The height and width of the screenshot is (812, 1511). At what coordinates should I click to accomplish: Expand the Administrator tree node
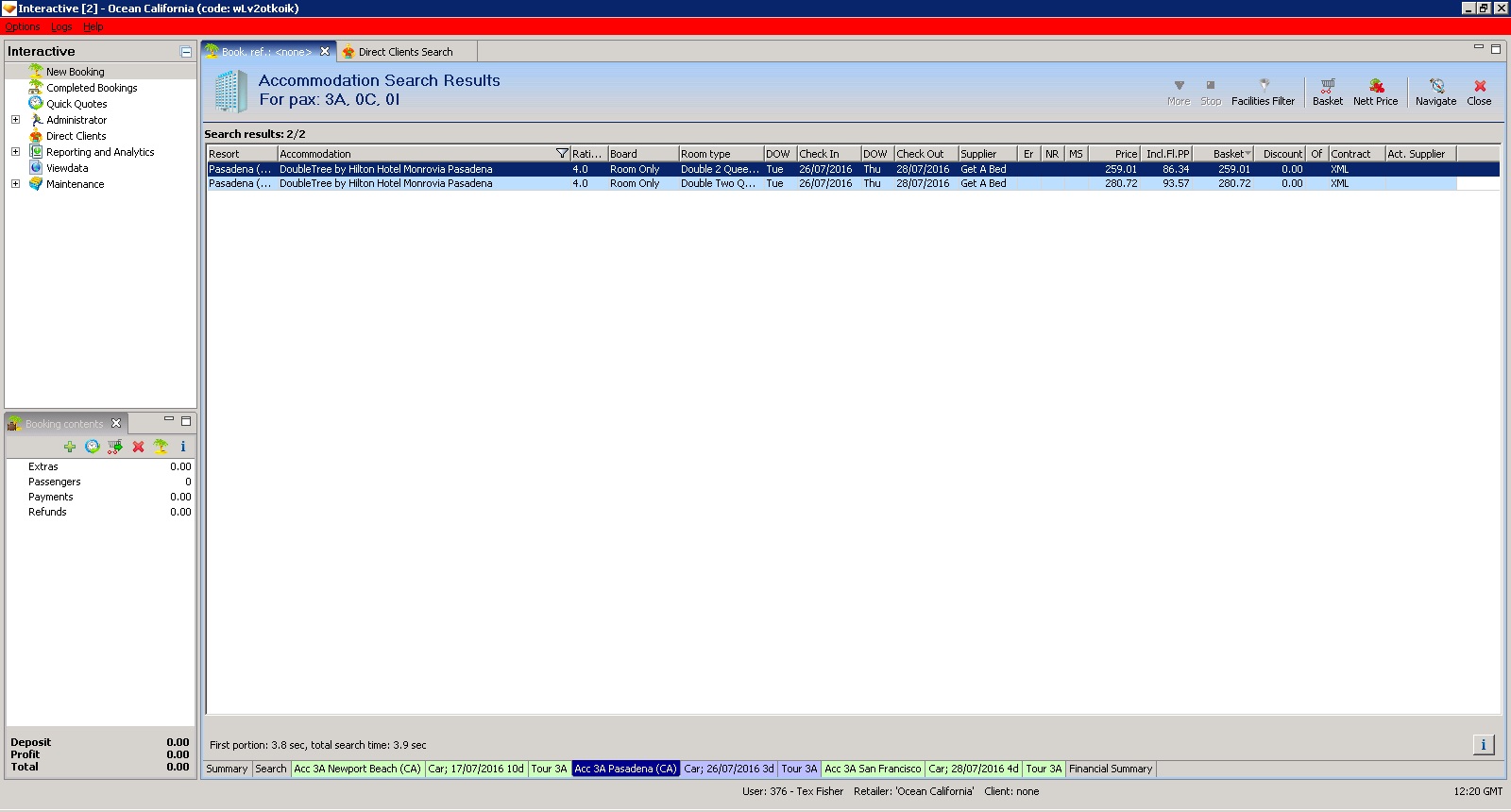click(15, 120)
